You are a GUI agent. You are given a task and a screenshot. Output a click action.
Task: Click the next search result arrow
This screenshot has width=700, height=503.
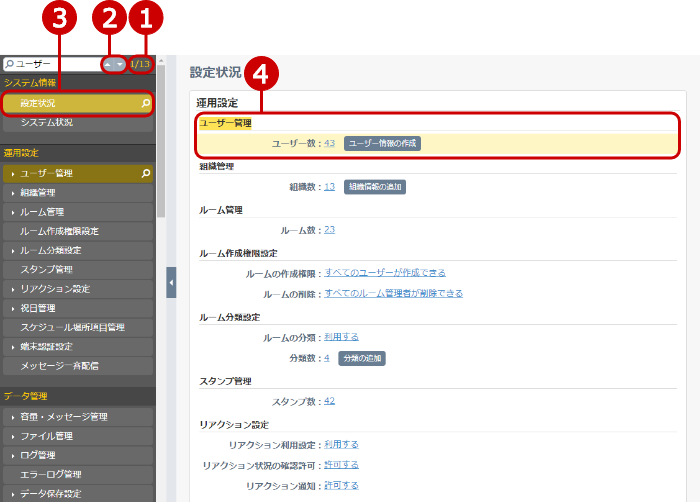120,64
